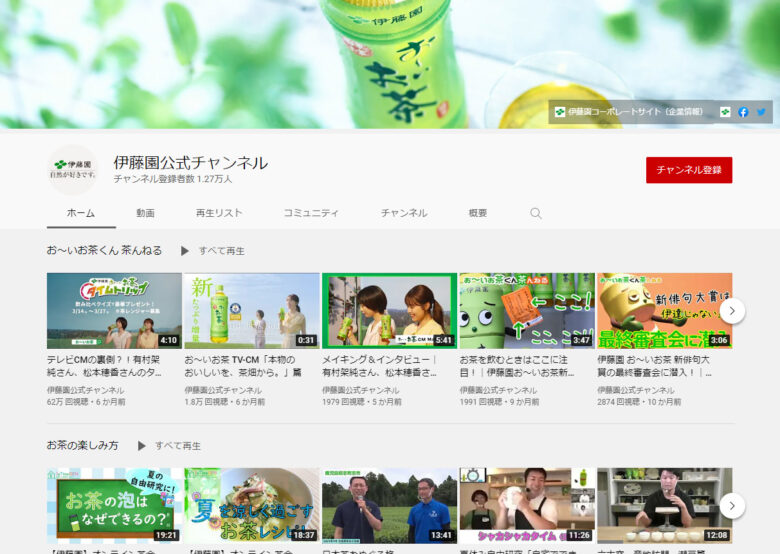Click the 1.8万 回視聴・6 か月前 text

point(225,402)
